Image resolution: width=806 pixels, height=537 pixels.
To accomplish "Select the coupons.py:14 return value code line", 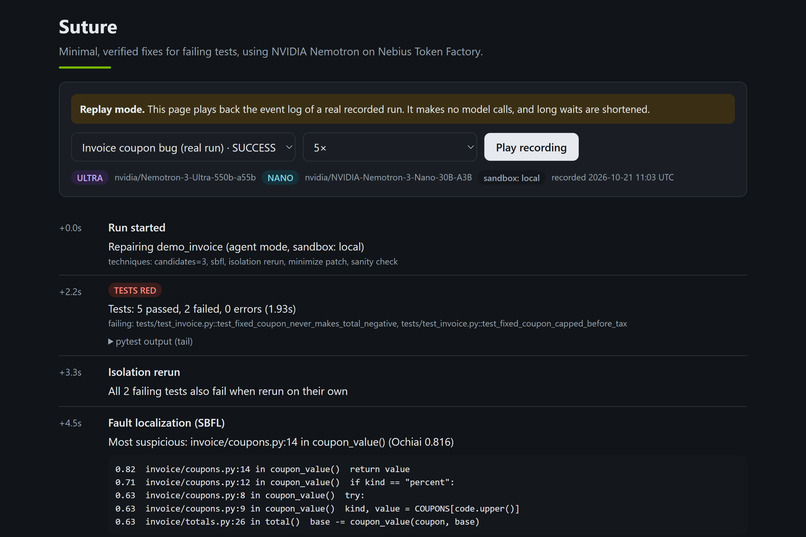I will click(262, 469).
